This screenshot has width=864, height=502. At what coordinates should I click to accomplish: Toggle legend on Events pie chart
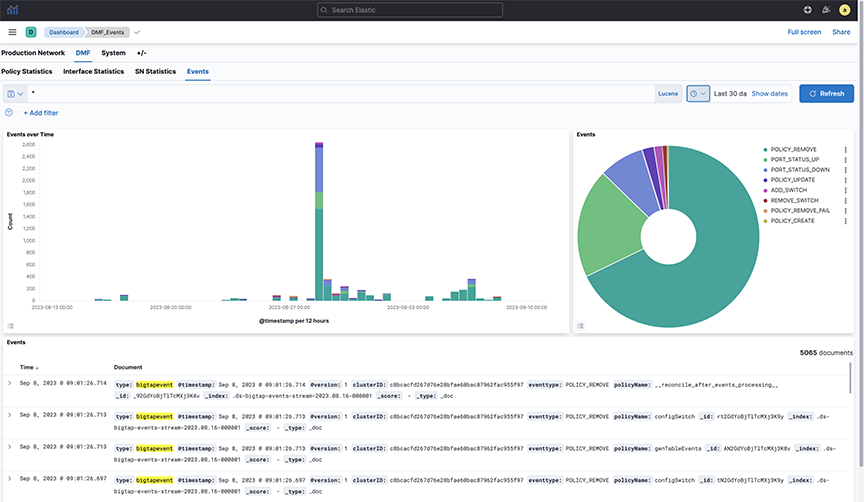tap(580, 326)
